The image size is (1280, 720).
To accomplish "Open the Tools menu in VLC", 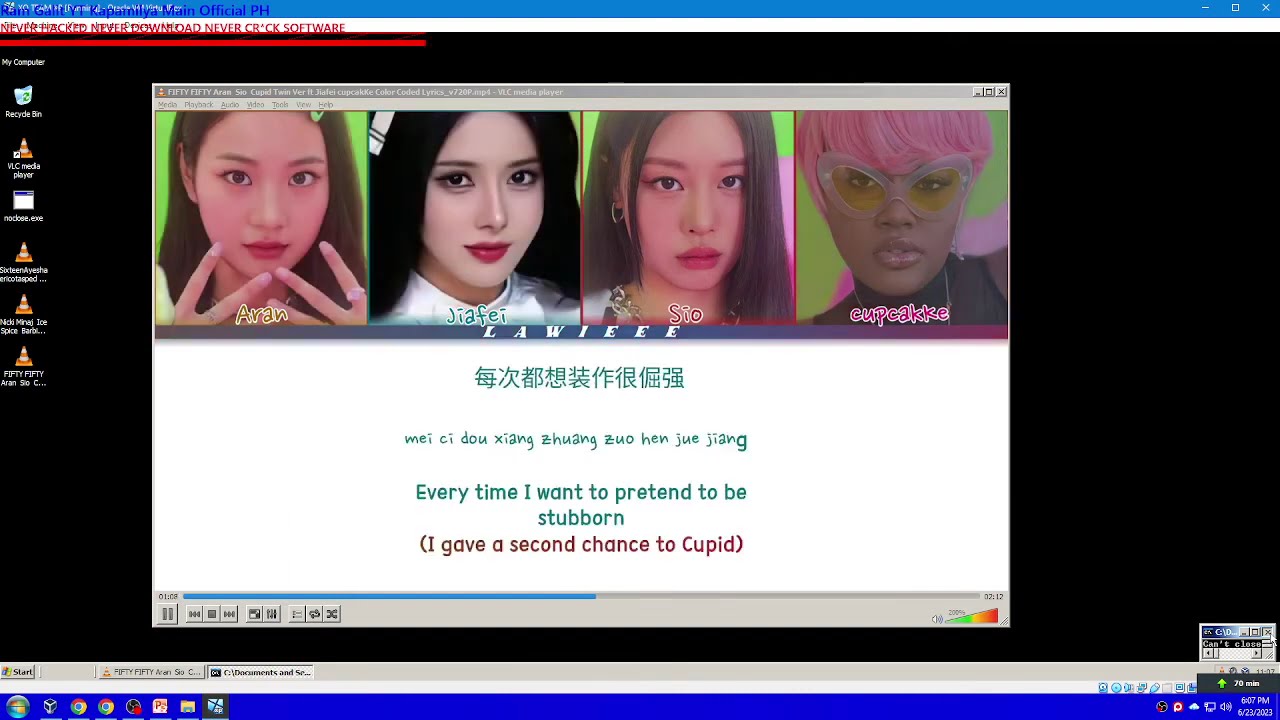I will click(x=280, y=105).
